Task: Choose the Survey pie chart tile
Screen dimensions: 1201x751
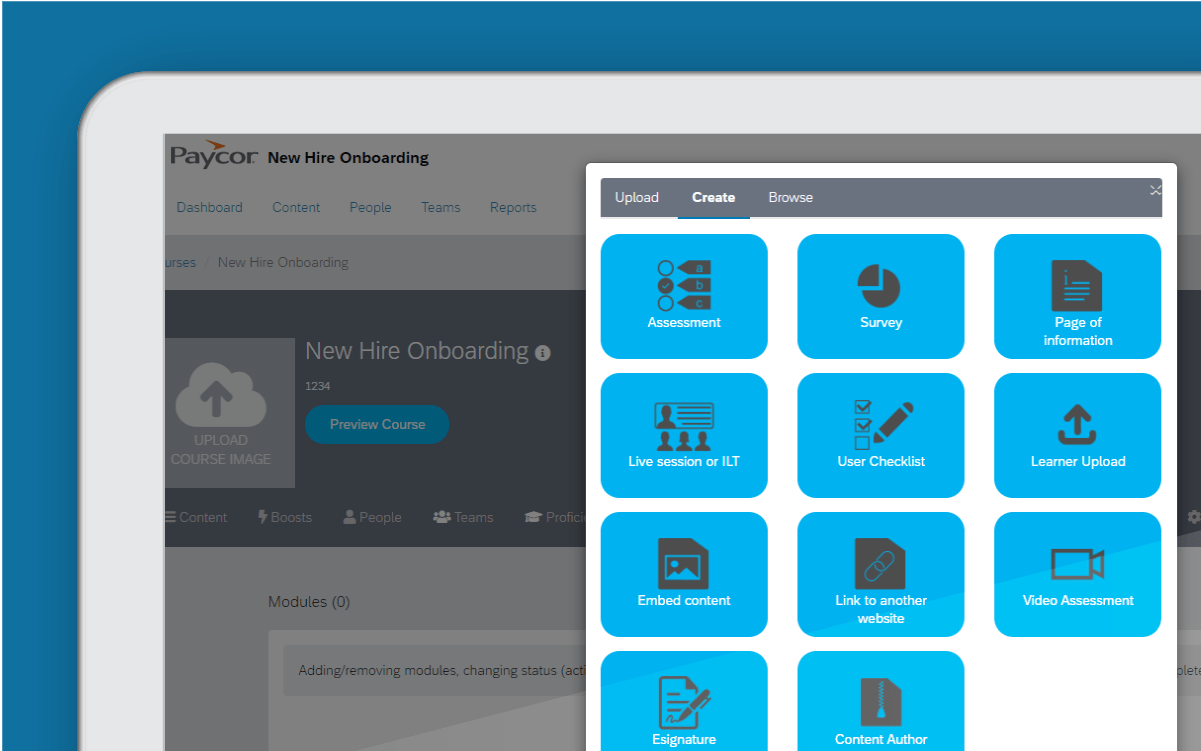Action: click(x=881, y=296)
